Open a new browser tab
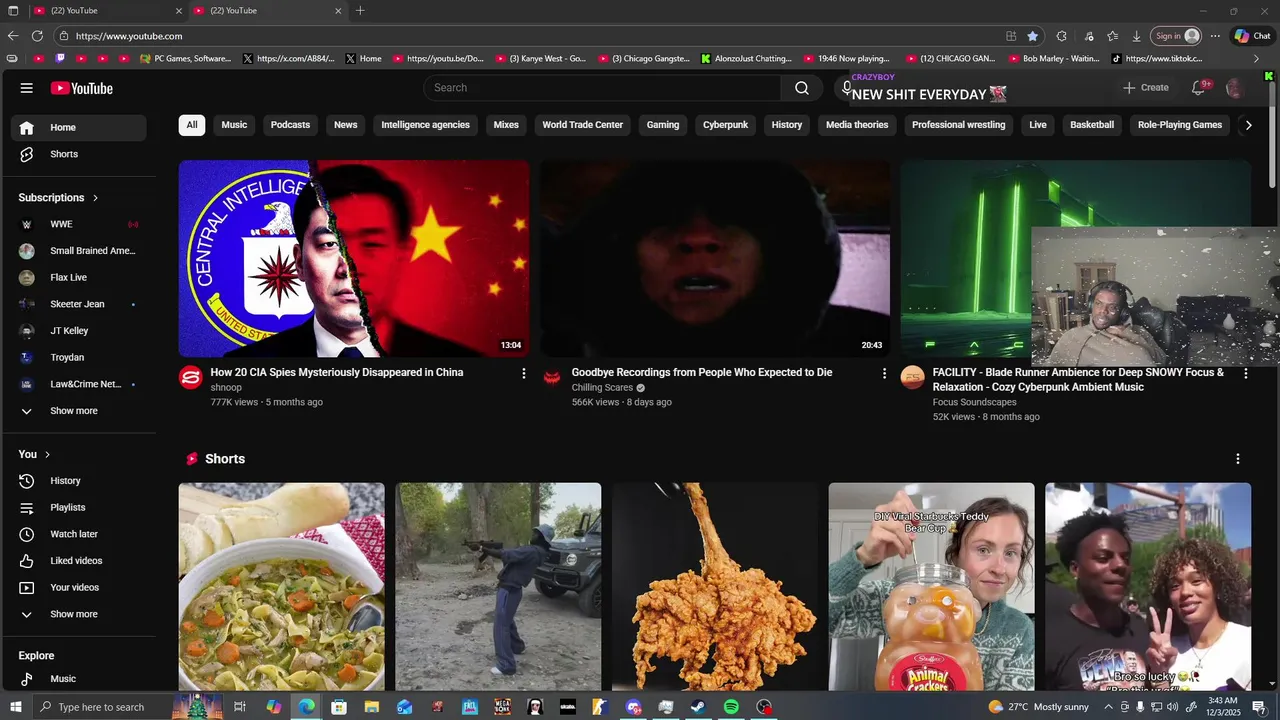1280x720 pixels. 360,11
